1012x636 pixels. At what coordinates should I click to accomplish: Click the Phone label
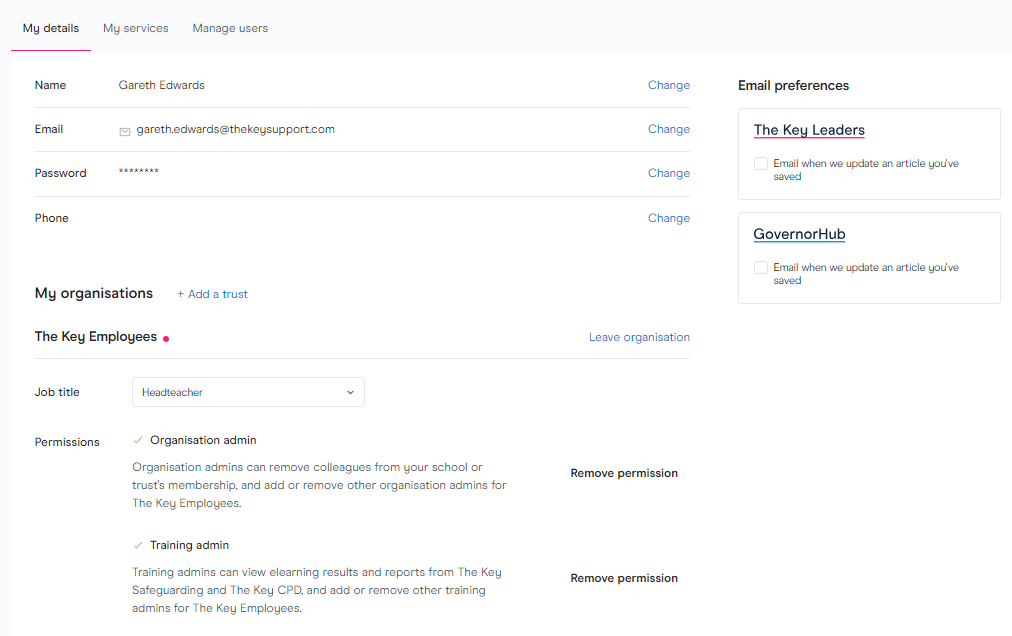(52, 218)
